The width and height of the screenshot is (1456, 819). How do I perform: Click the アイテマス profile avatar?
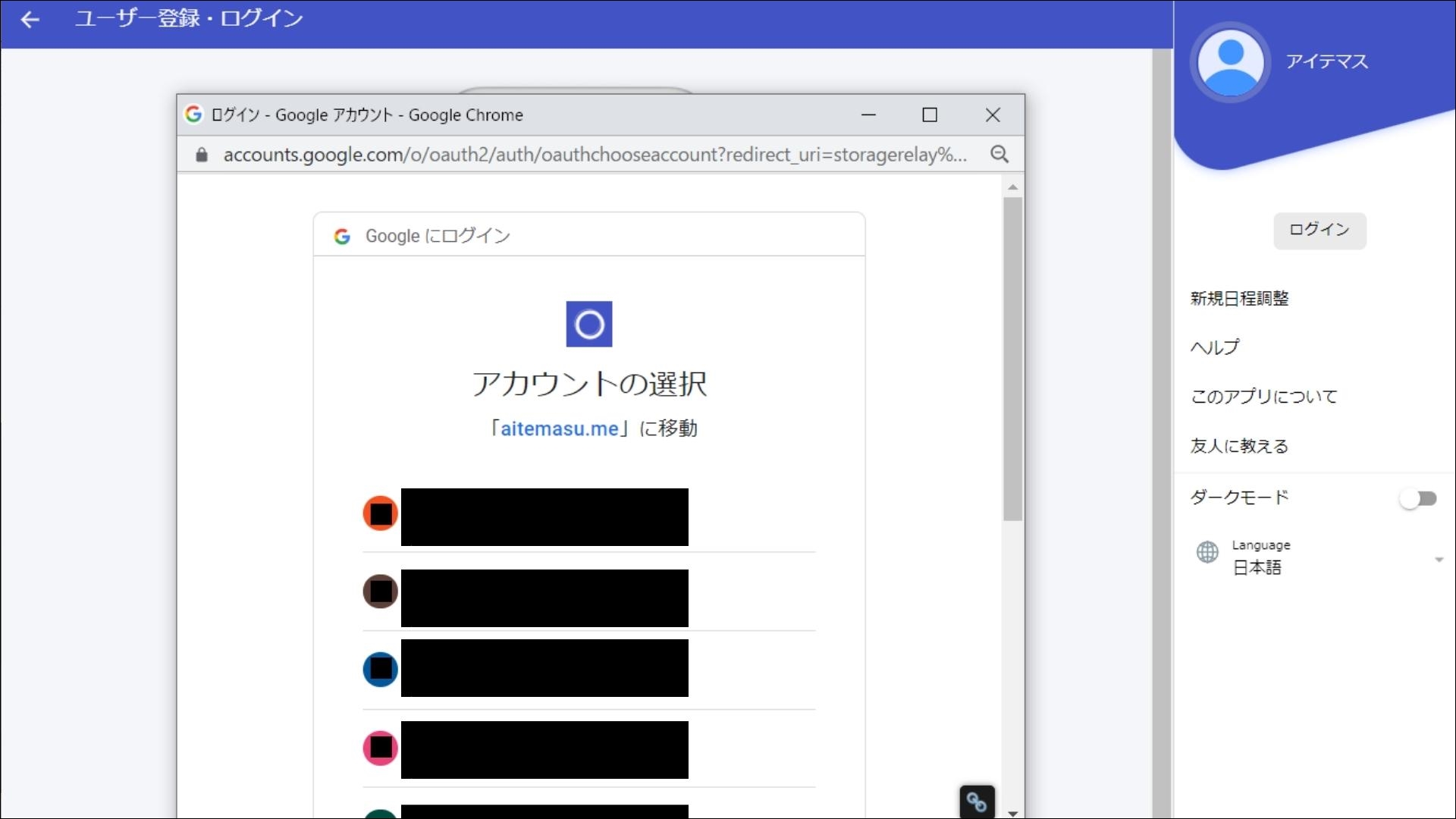(x=1229, y=62)
